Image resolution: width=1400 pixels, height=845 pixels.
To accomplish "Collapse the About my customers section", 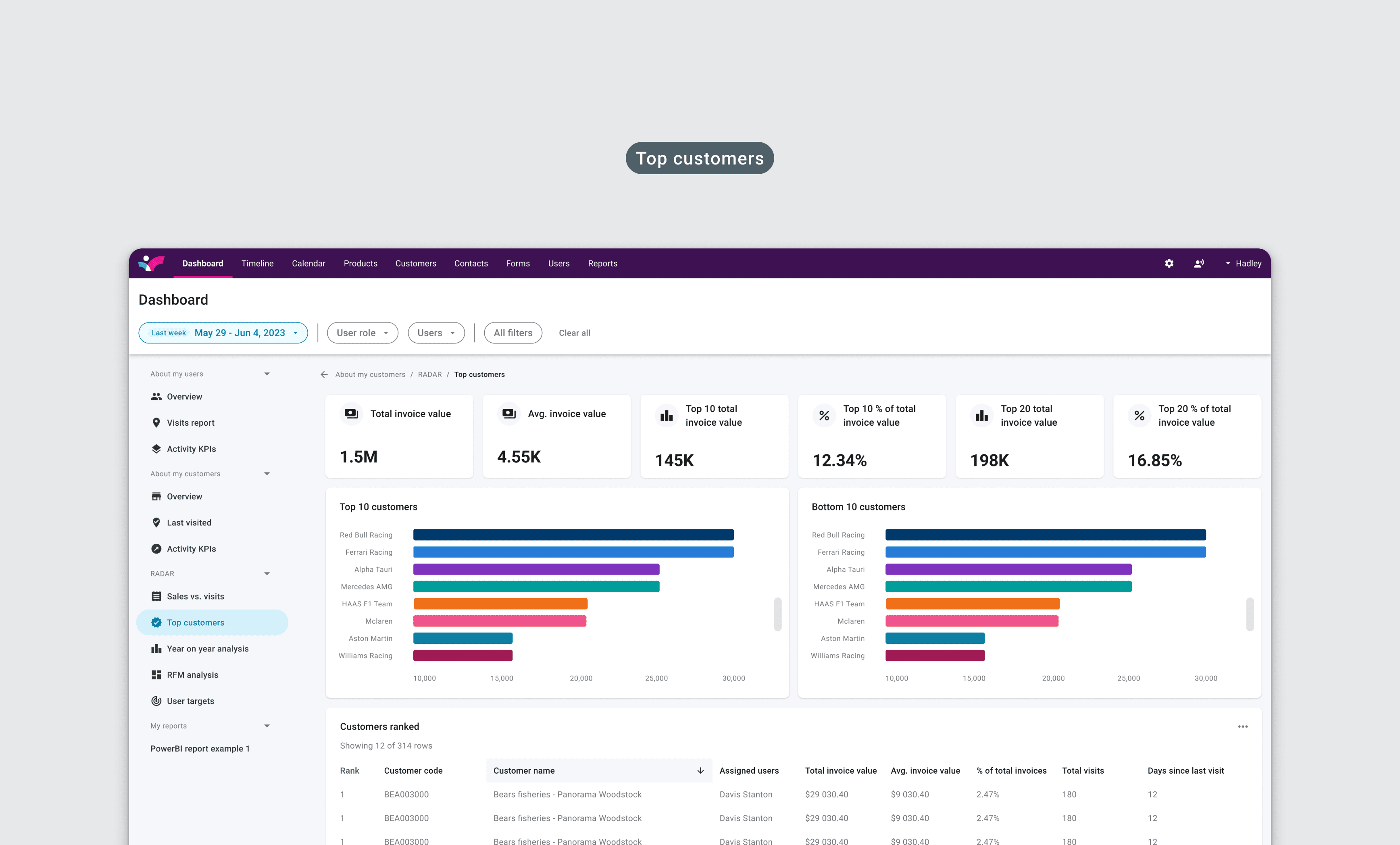I will pos(267,474).
